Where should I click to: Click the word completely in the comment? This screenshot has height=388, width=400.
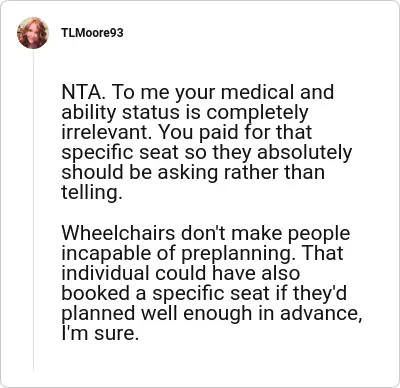[257, 113]
